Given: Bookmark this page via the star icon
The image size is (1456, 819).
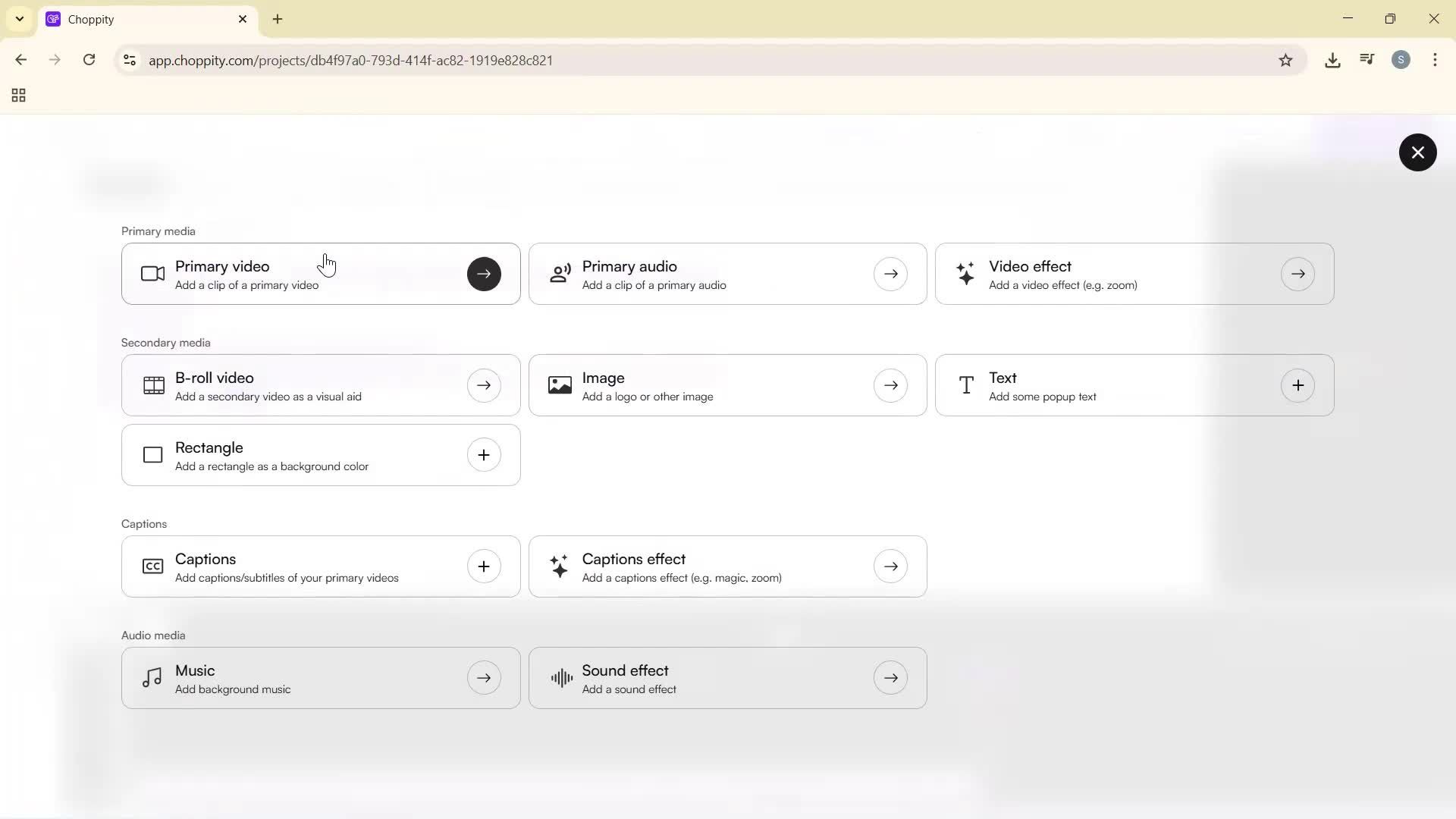Looking at the screenshot, I should coord(1286,60).
